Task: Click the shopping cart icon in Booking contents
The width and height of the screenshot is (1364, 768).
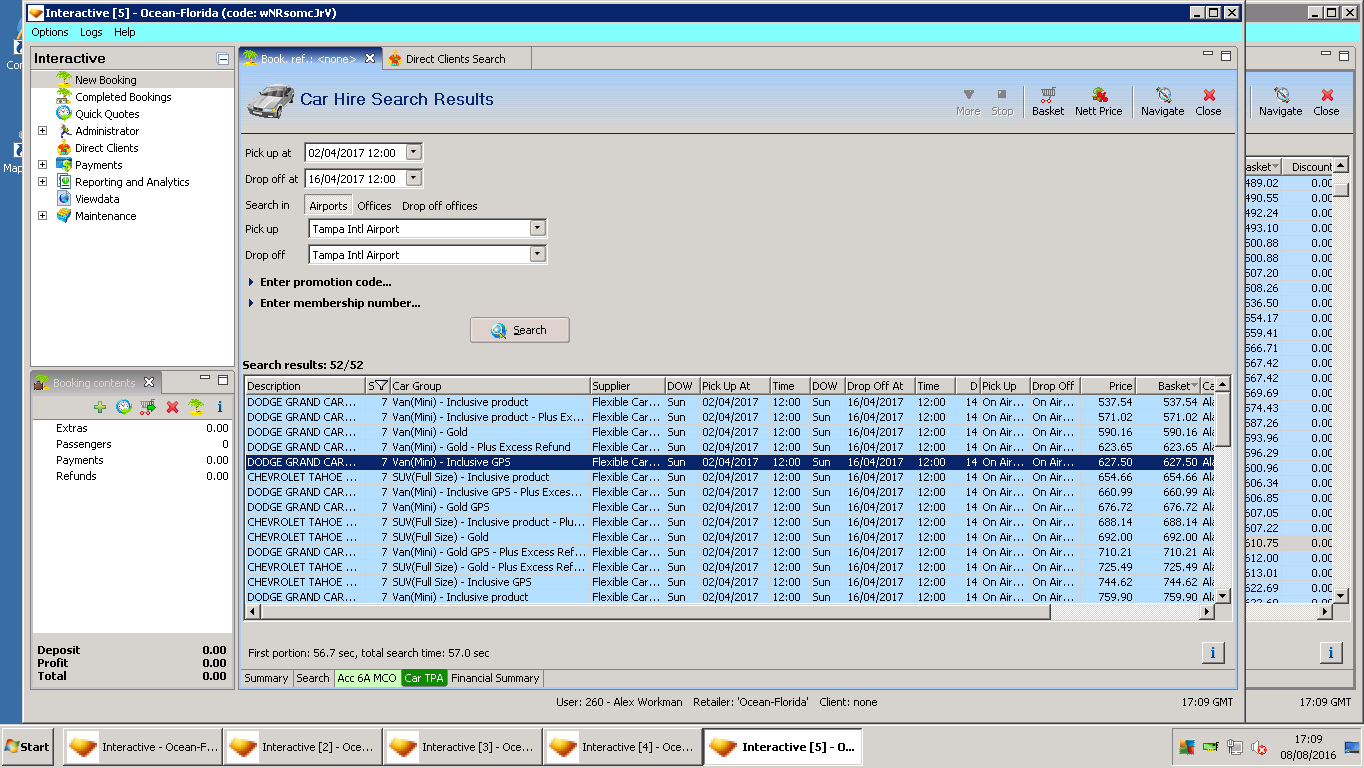Action: click(148, 407)
